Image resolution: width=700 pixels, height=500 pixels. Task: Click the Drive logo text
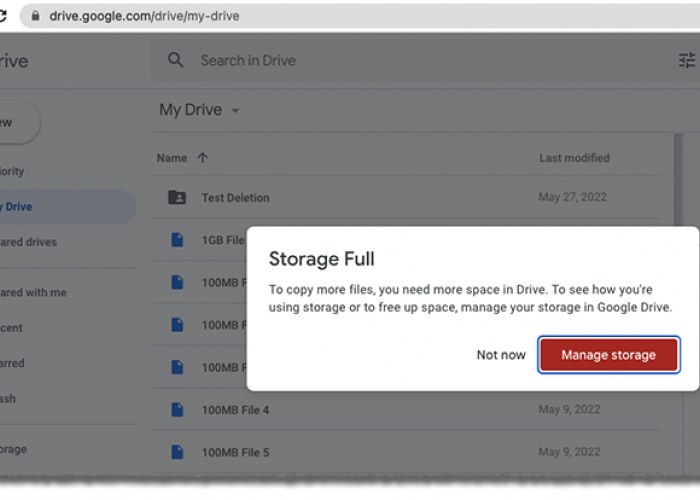point(14,61)
